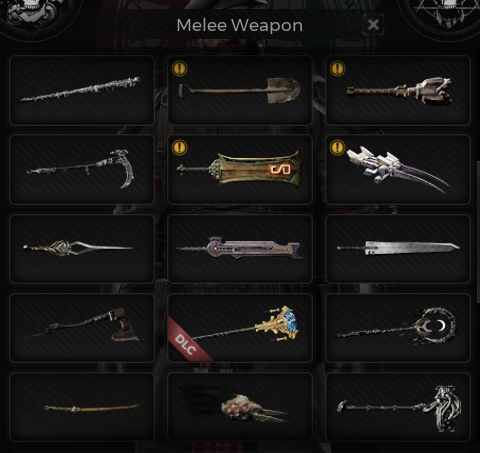Image resolution: width=480 pixels, height=453 pixels.
Task: Select the golden katana weapon
Action: click(82, 407)
